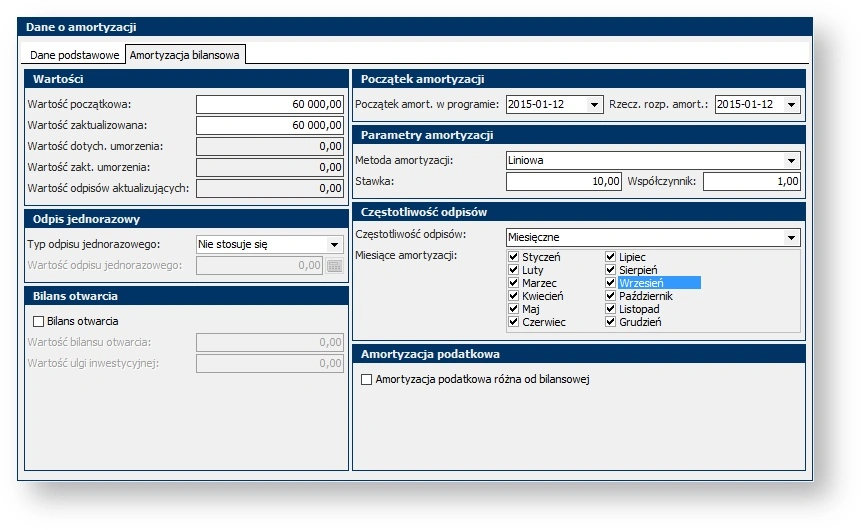Click the Wartość ulgi inwestycyjnej field
This screenshot has height=530, width=862.
(x=270, y=363)
